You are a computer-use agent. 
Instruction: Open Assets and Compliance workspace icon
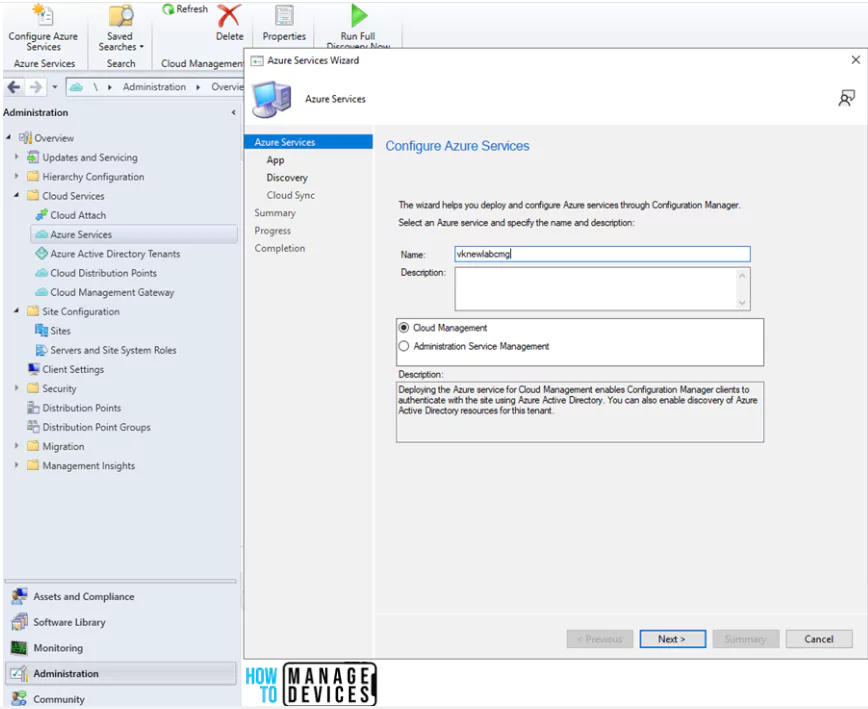pos(19,596)
